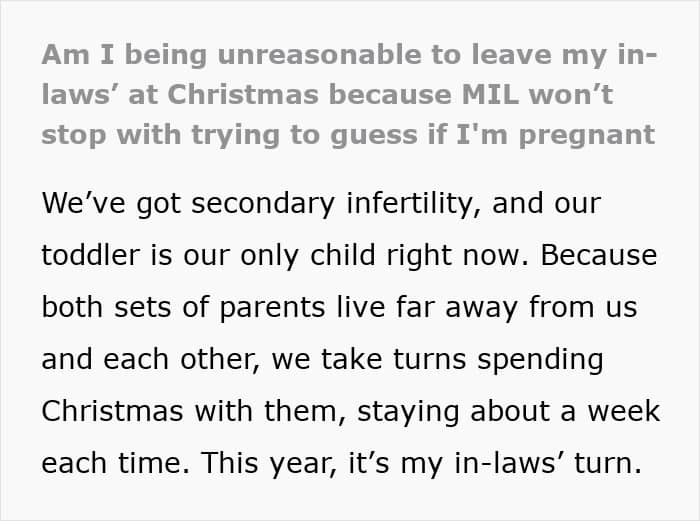
Task: Click "Christmas" in the gray title
Action: click(x=245, y=93)
